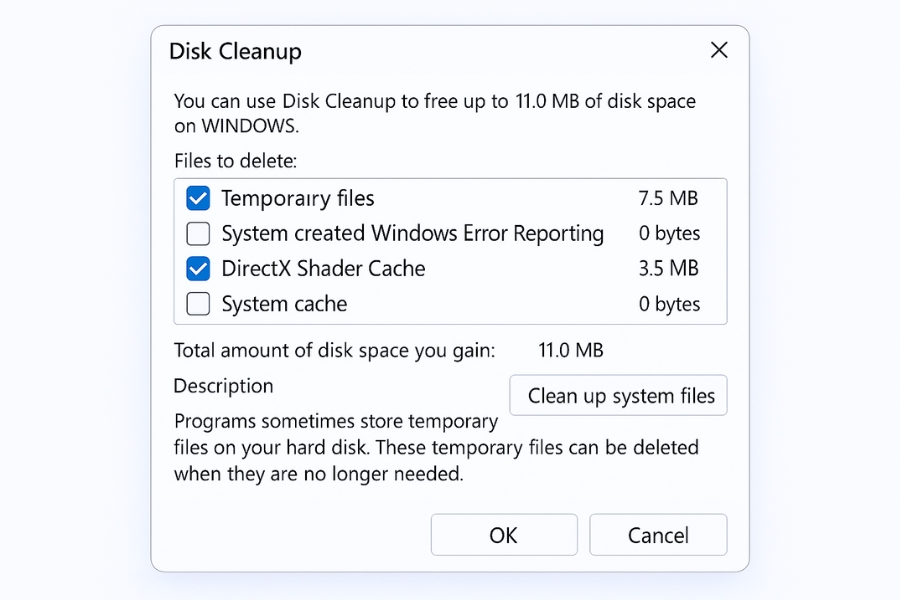Click the Cancel button
This screenshot has height=600, width=900.
(x=658, y=534)
